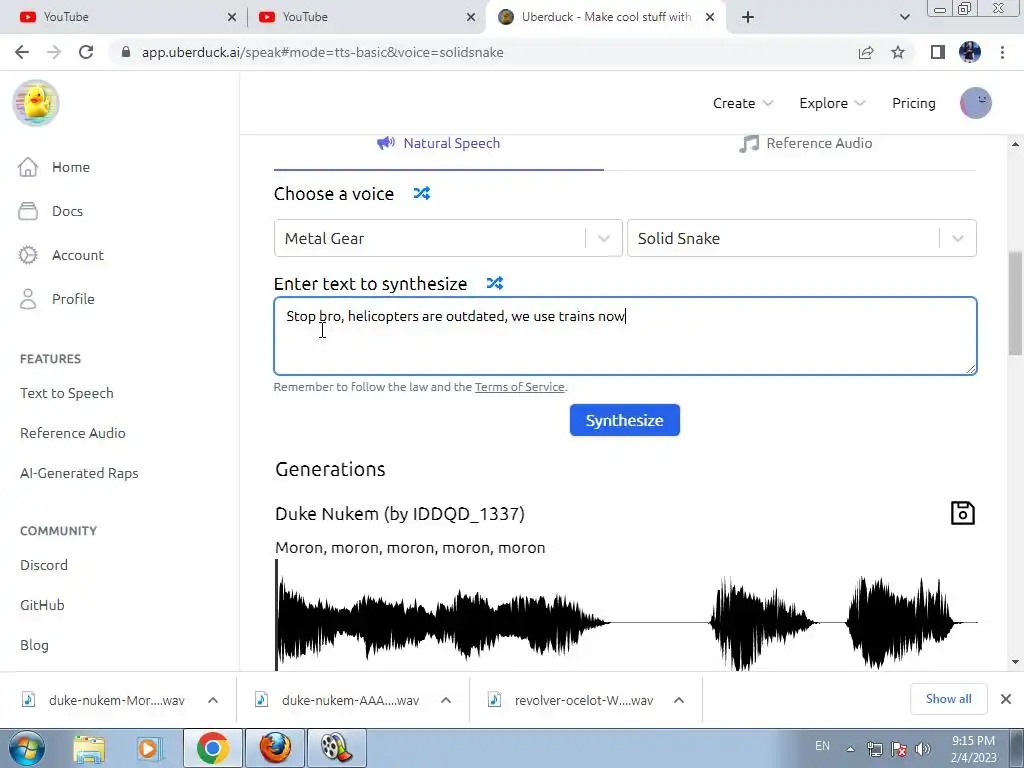The width and height of the screenshot is (1024, 768).
Task: Click the page vertical scrollbar thumb
Action: pos(1015,304)
